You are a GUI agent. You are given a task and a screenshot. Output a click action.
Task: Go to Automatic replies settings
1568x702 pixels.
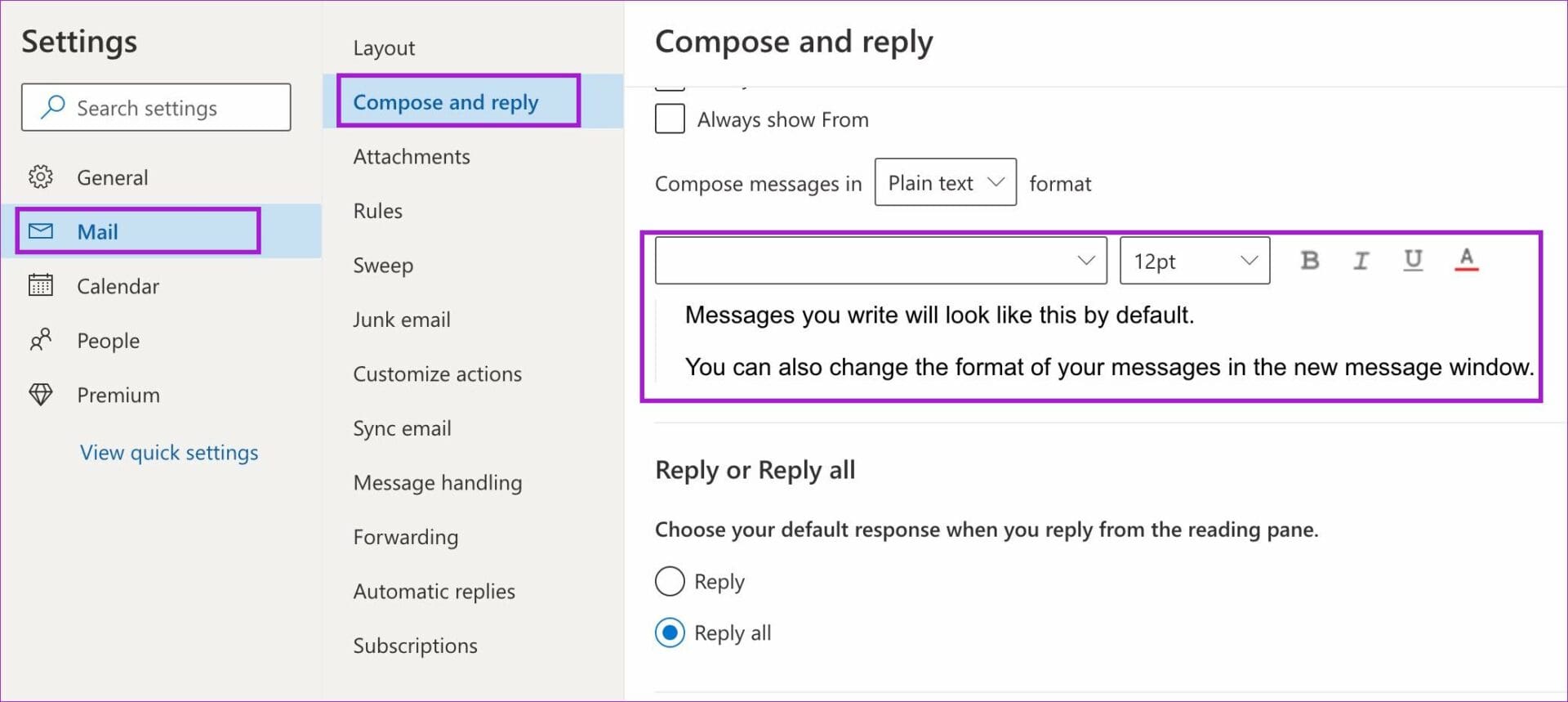(434, 592)
